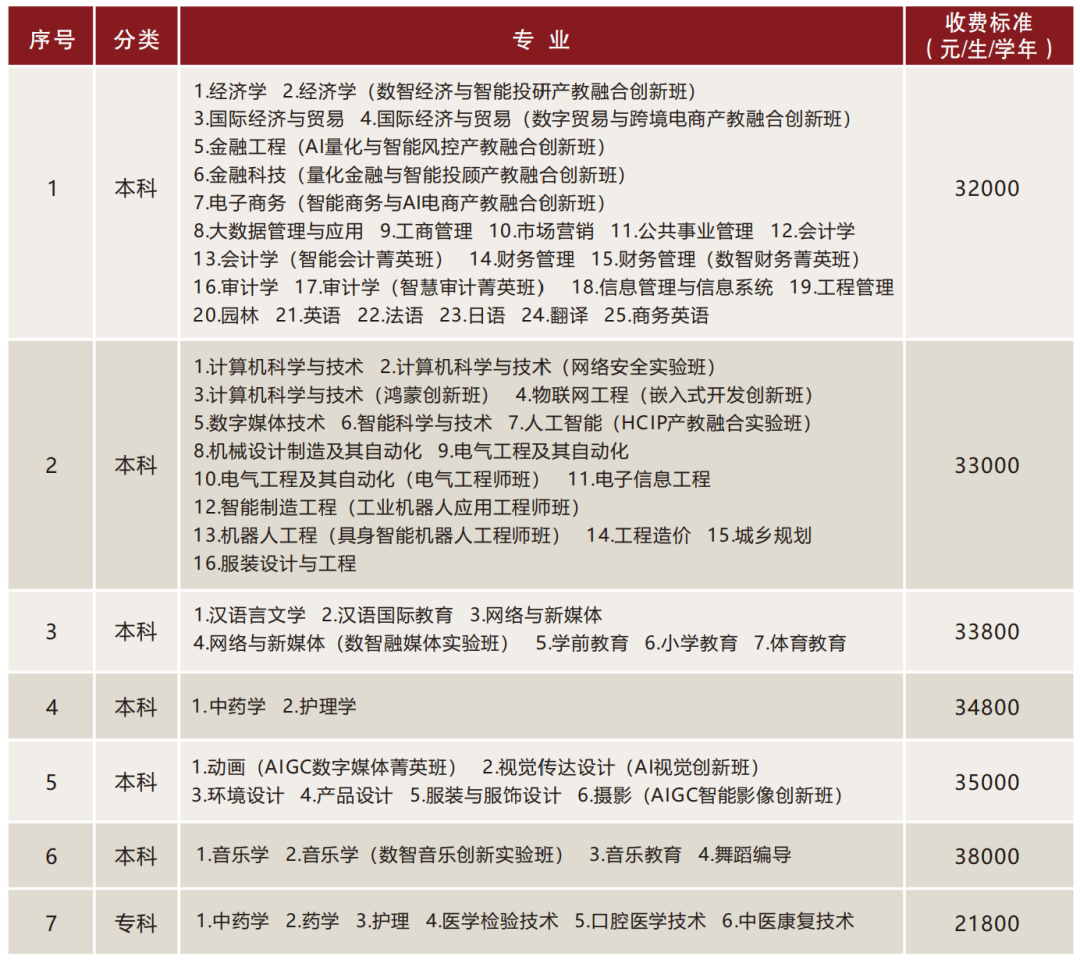
Task: Click major 3.音乐教育
Action: pyautogui.click(x=635, y=855)
